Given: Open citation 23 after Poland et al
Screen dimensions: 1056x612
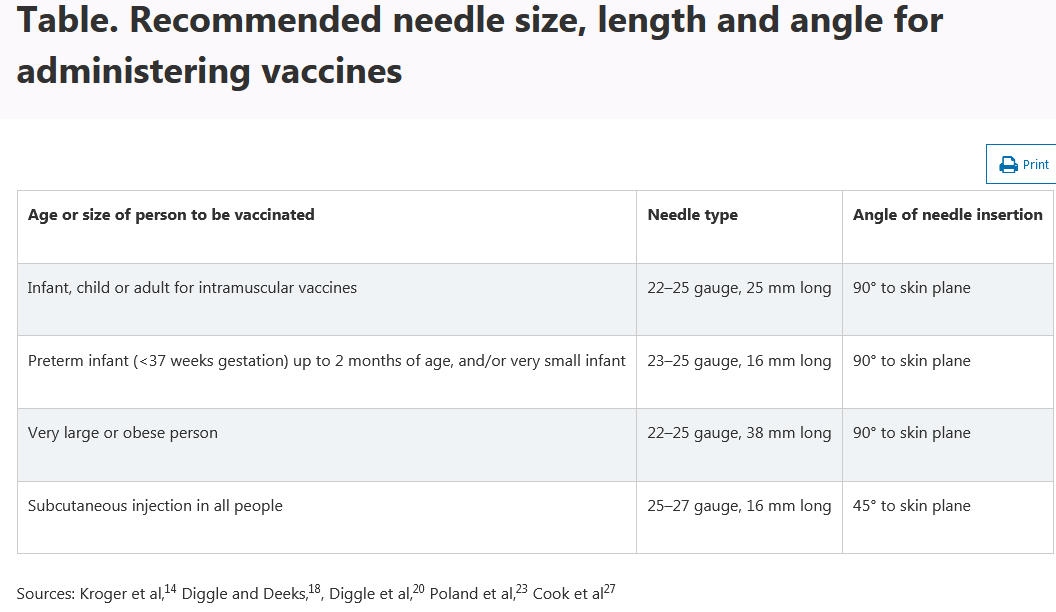Looking at the screenshot, I should click(522, 589).
